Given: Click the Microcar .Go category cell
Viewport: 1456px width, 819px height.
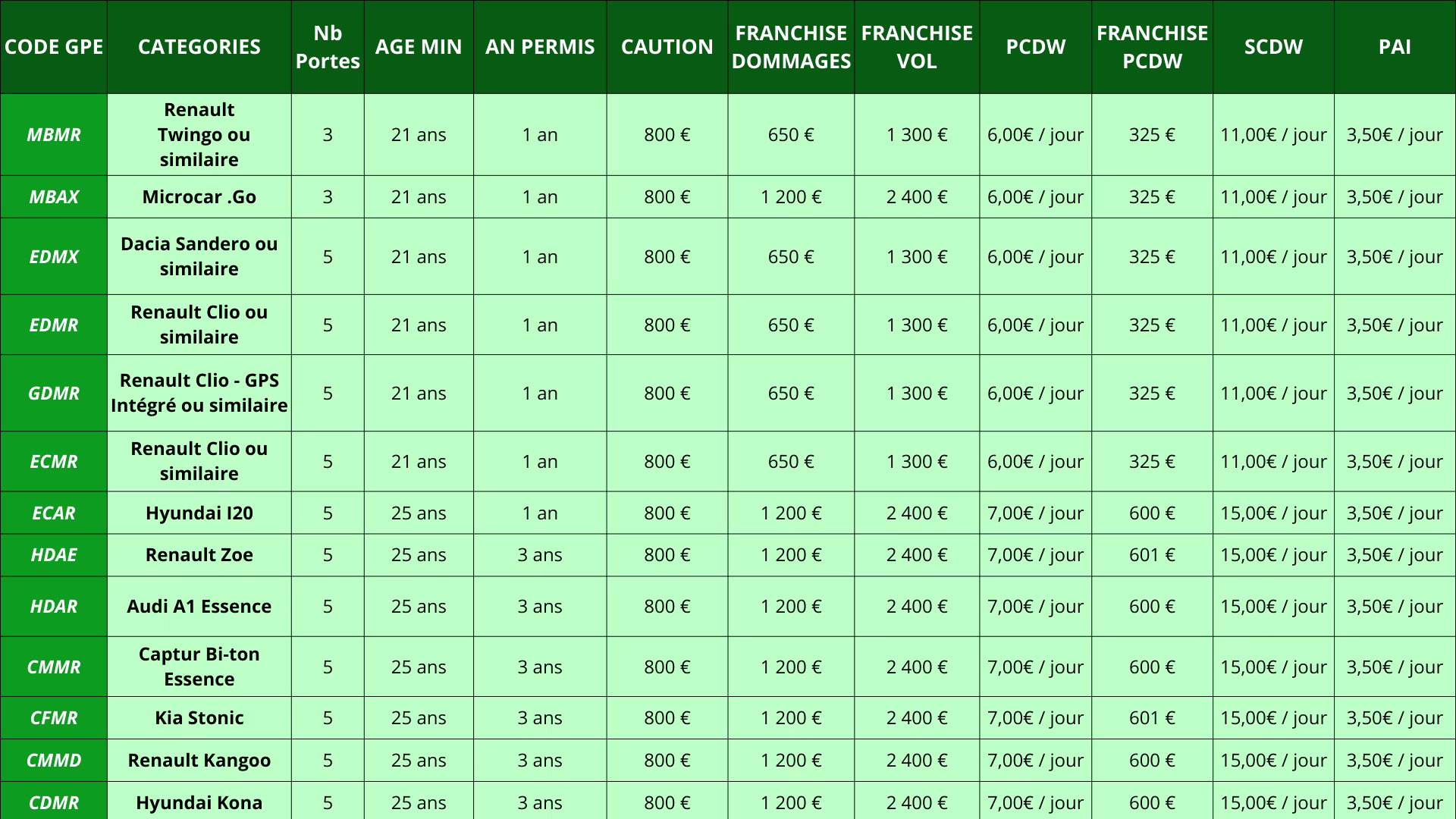Looking at the screenshot, I should 199,197.
